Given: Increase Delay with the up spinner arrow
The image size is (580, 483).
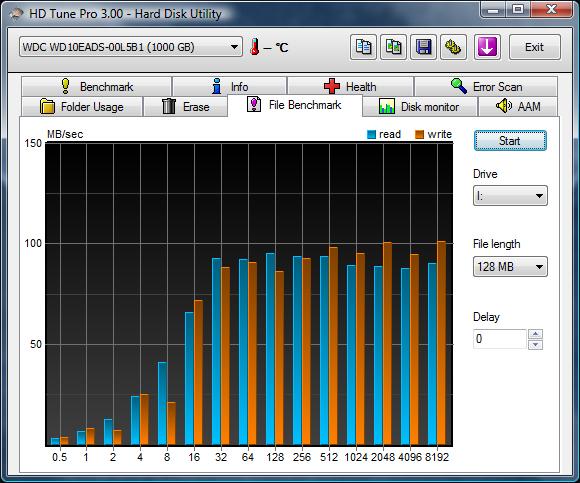Looking at the screenshot, I should click(536, 334).
